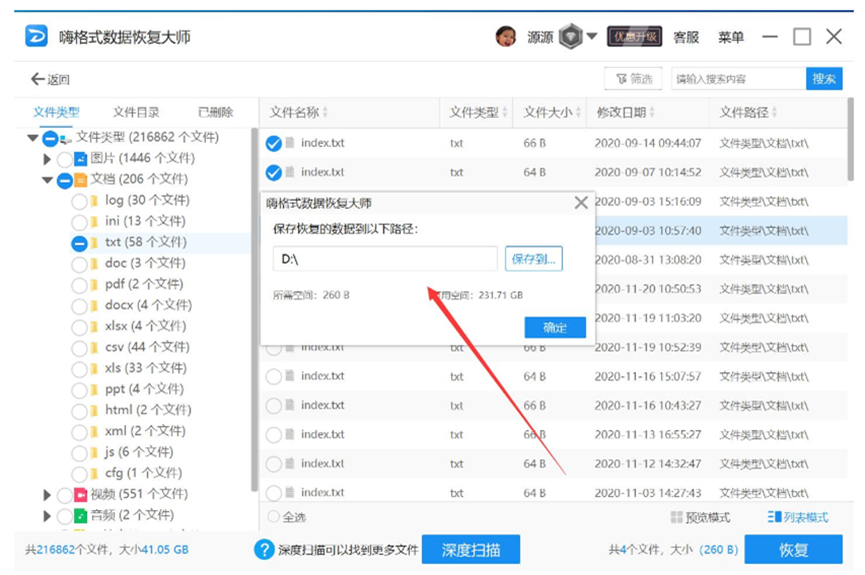The image size is (865, 575).
Task: Check index.txt dated 2020-11-16 15:07:57
Action: point(274,376)
